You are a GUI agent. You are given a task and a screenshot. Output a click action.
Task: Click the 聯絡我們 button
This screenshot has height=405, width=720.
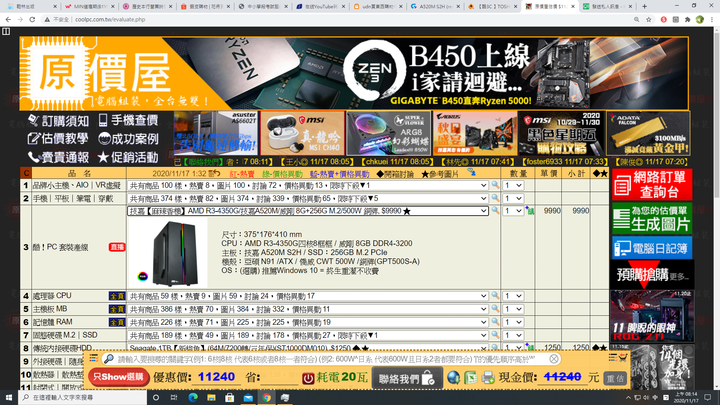coord(407,378)
